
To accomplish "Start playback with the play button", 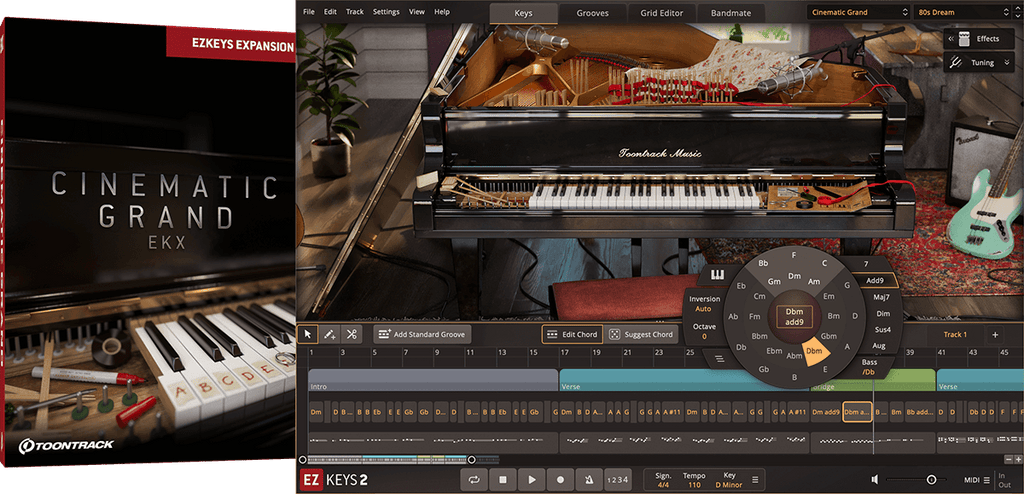I will (x=532, y=480).
